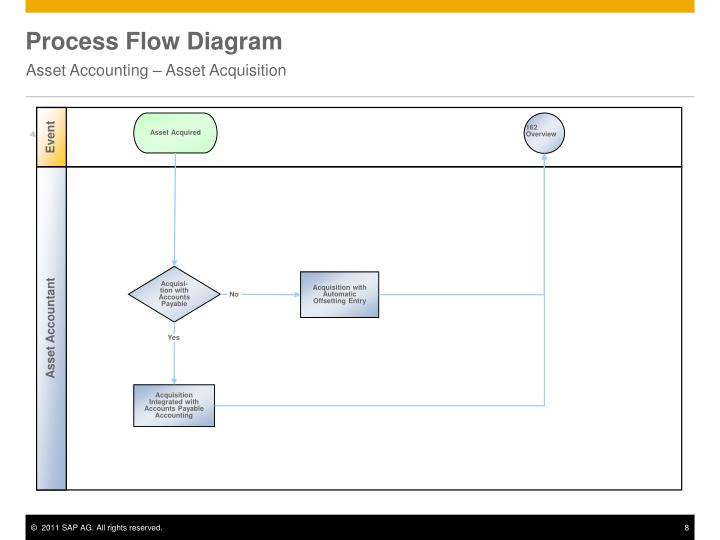Select the green Asset Acquired start node
The image size is (720, 540).
(x=175, y=133)
